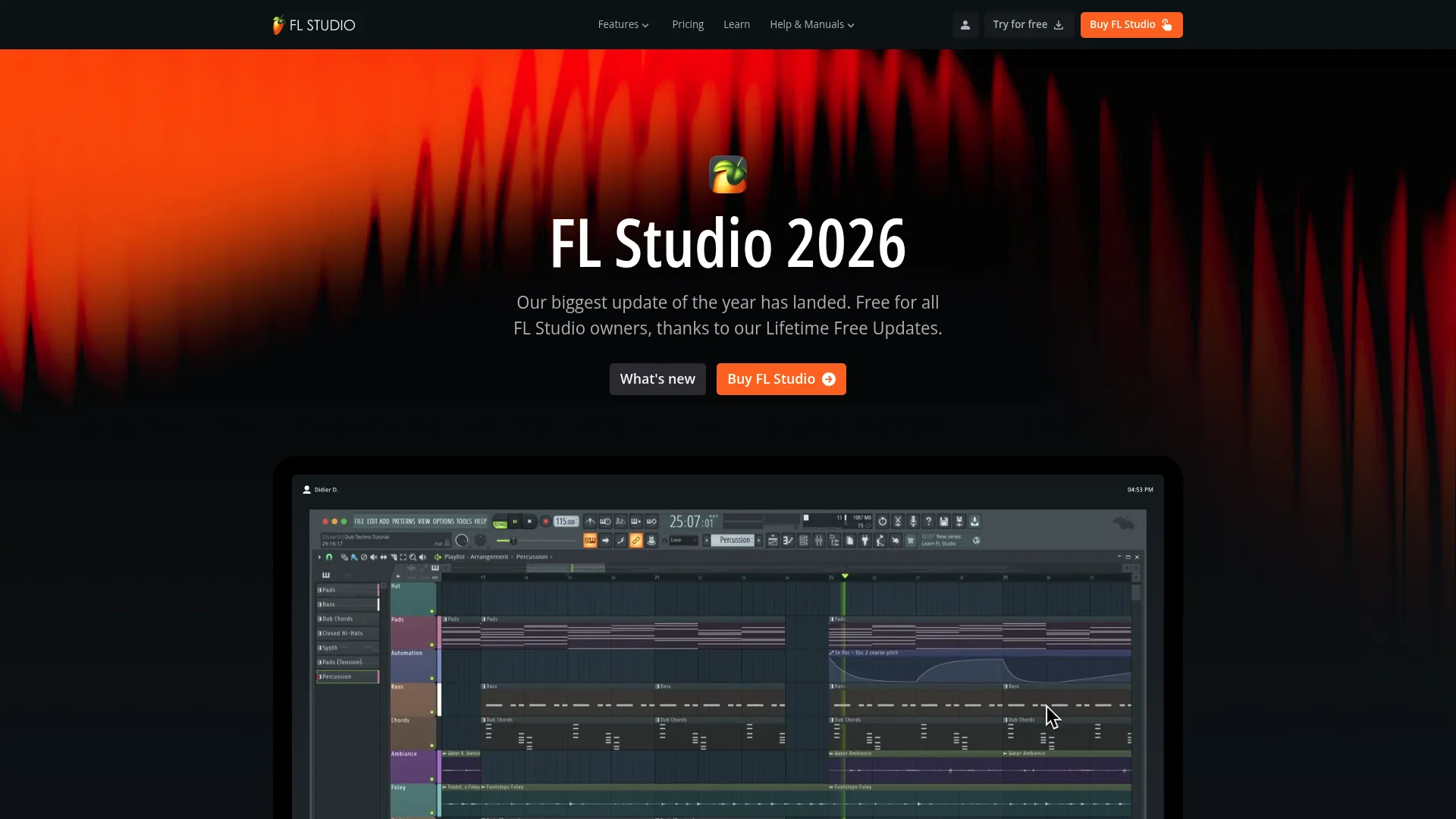Click the Try for free button

click(x=1028, y=25)
